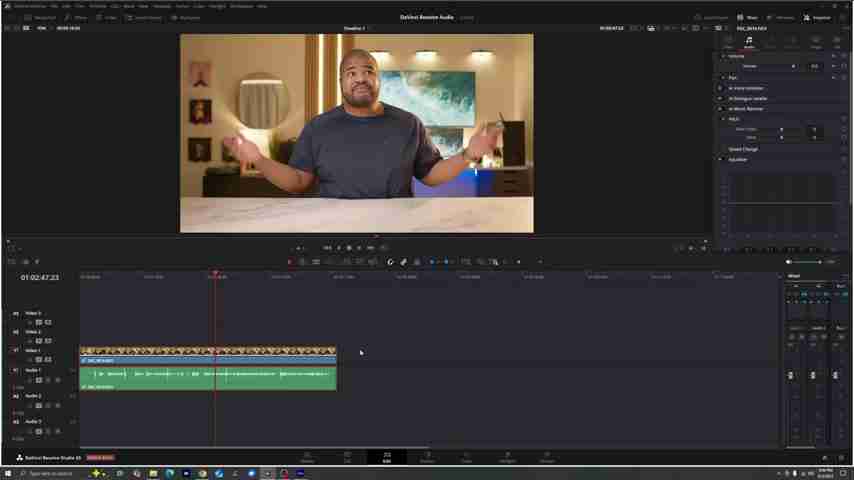Viewport: 854px width, 480px height.
Task: Click the Windows Start button
Action: (7, 473)
